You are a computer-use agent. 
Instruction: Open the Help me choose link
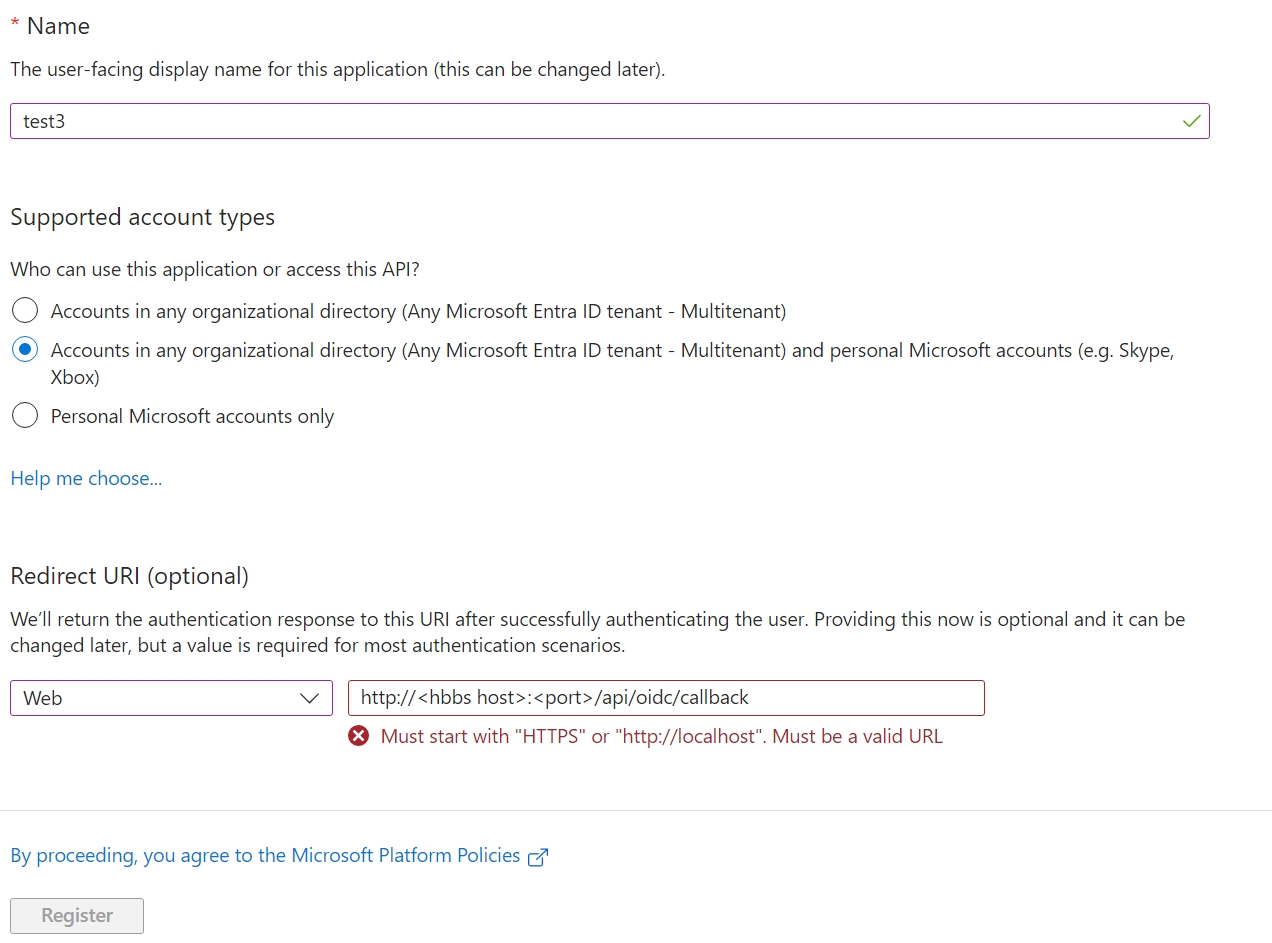pyautogui.click(x=86, y=478)
